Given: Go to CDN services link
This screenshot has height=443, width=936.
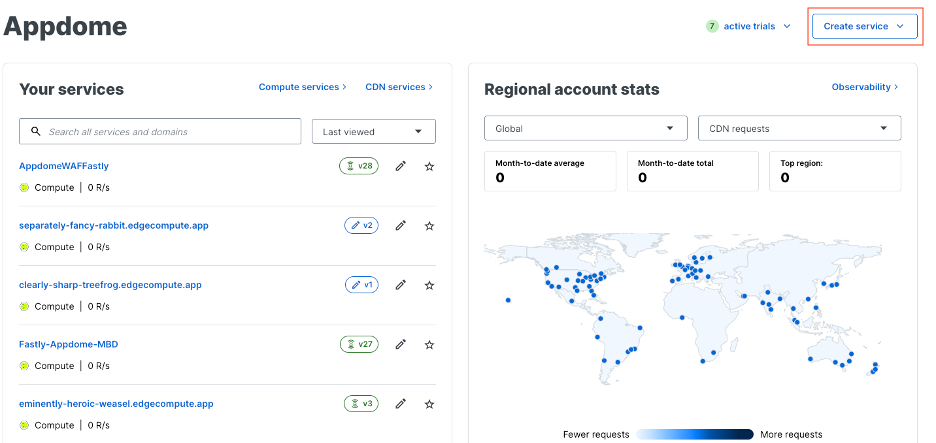Looking at the screenshot, I should (x=399, y=87).
